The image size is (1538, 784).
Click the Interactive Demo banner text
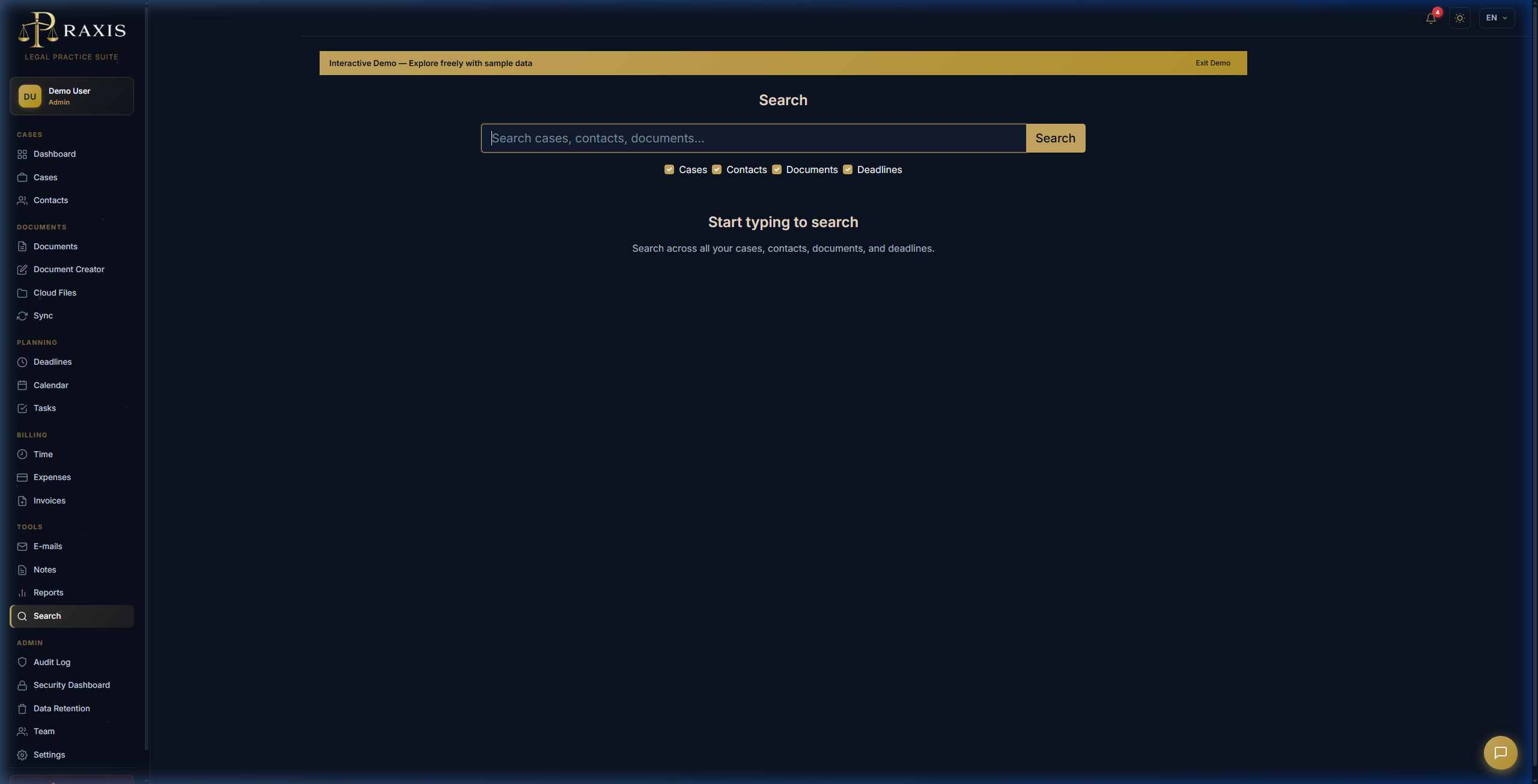pos(430,63)
